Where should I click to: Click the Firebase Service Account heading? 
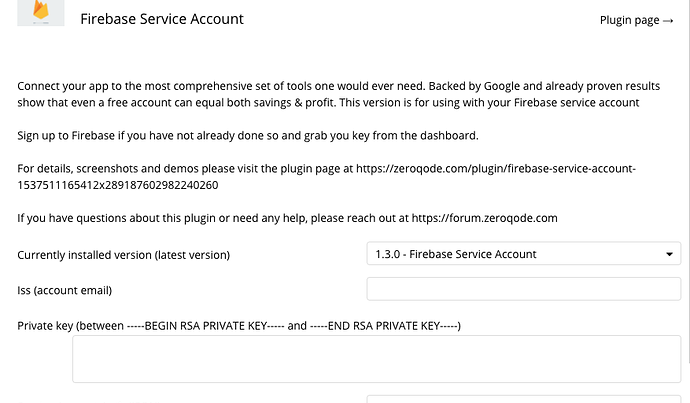point(162,19)
